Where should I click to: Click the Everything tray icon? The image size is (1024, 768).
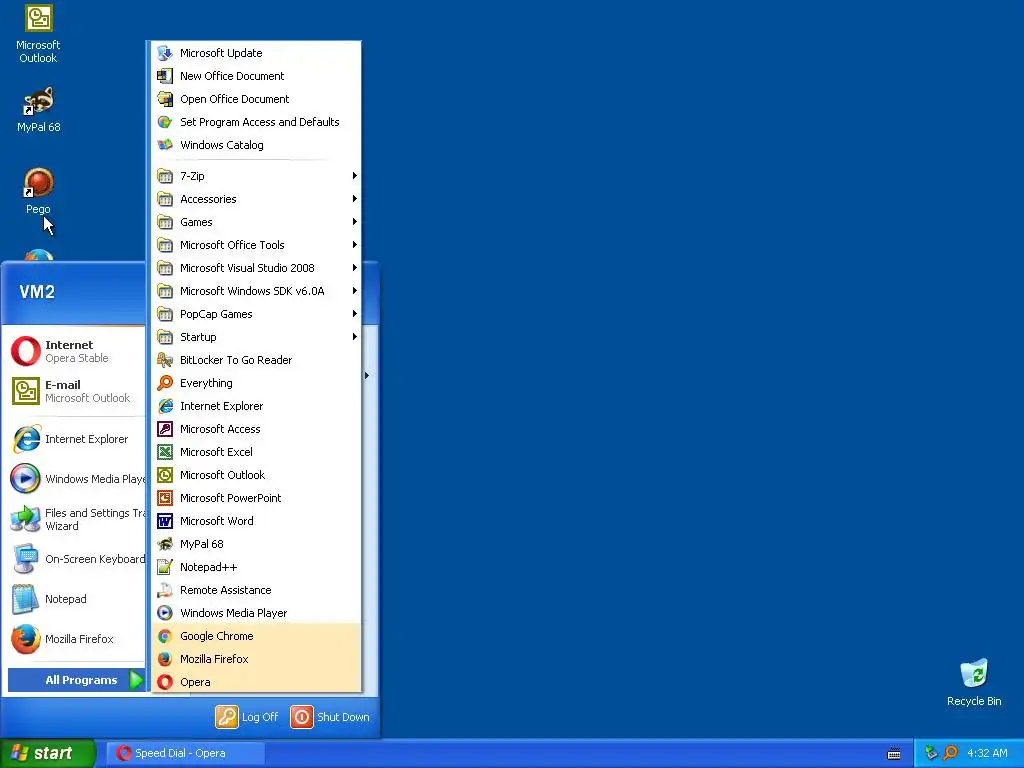point(950,753)
